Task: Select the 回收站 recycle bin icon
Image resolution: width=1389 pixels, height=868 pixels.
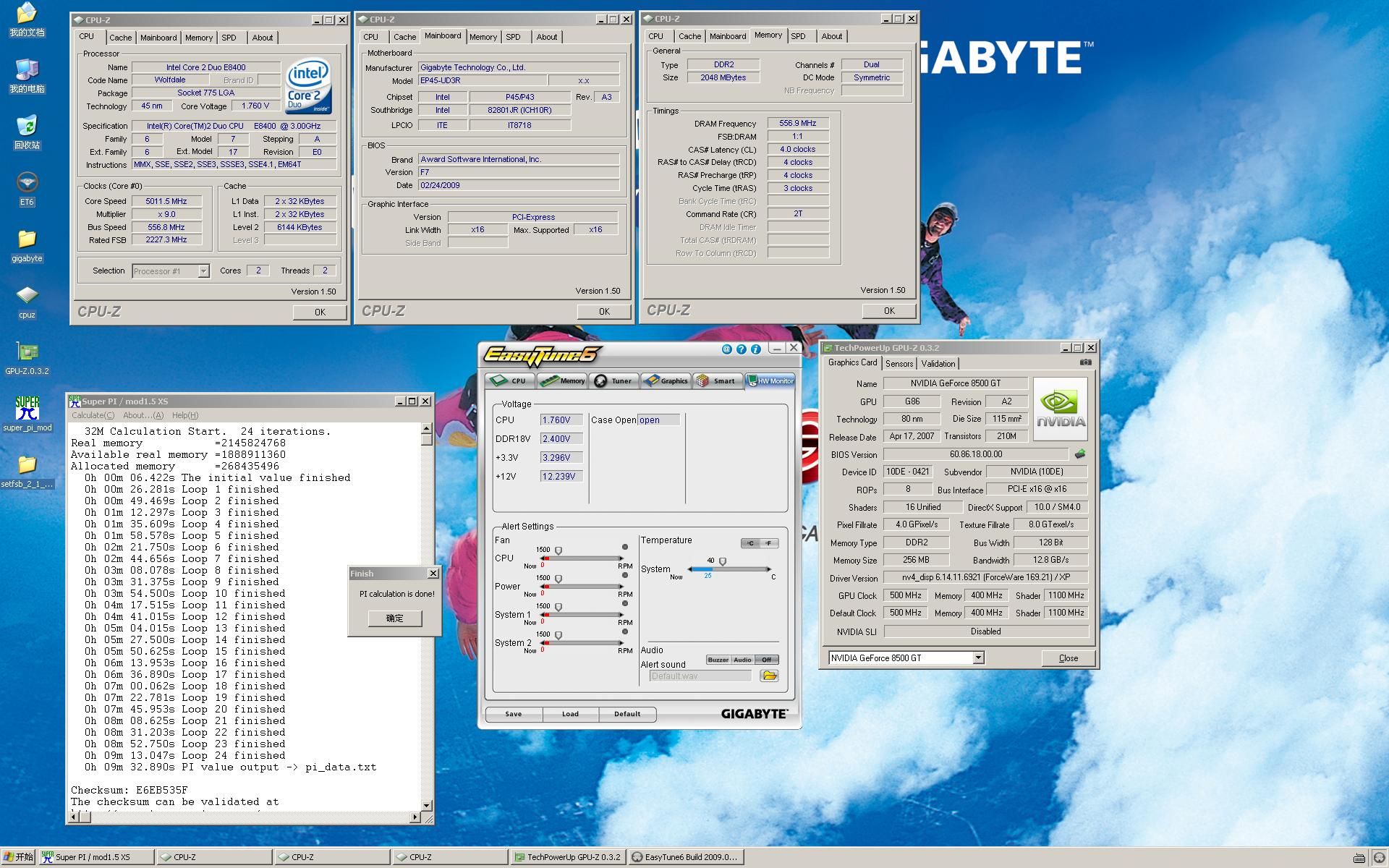Action: (27, 132)
